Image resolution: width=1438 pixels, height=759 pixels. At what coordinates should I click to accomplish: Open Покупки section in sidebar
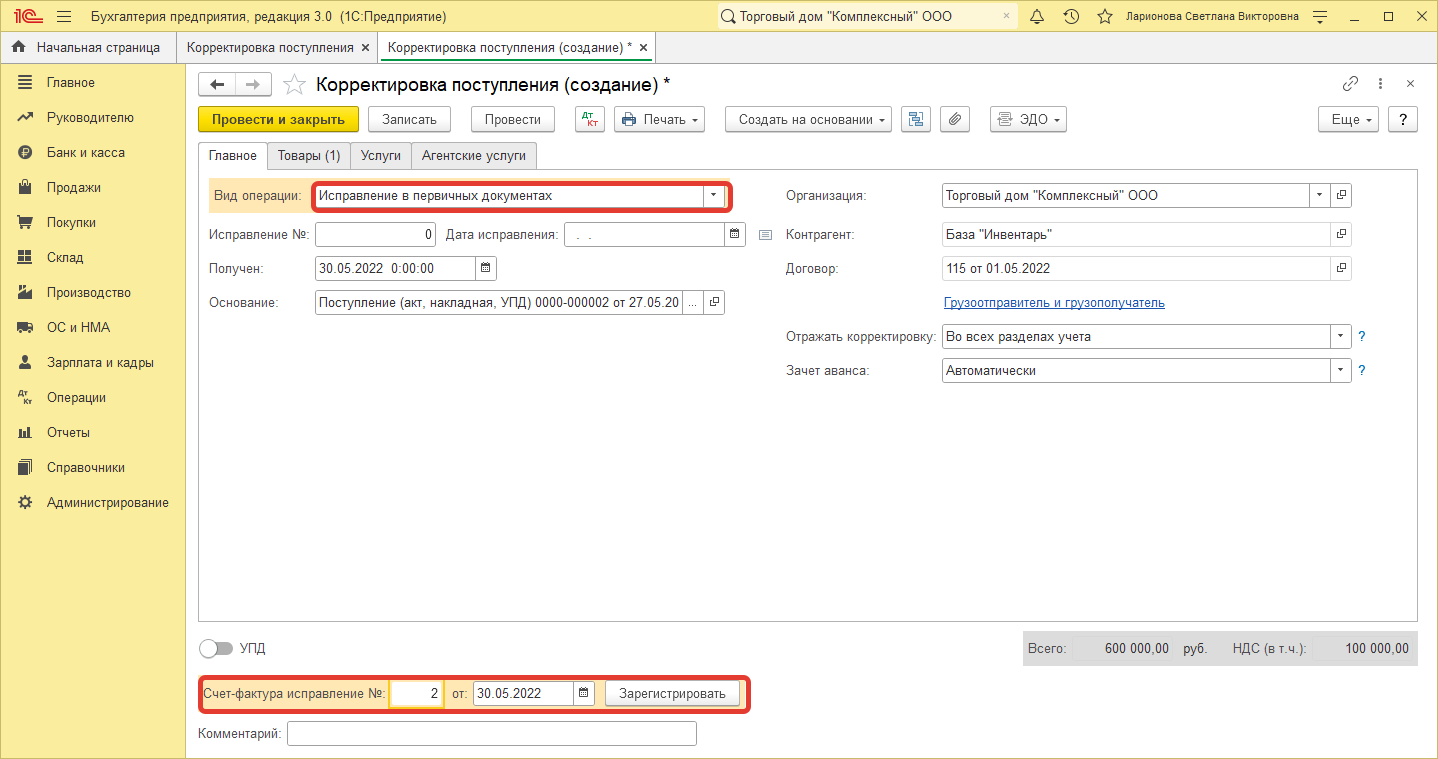pos(72,223)
